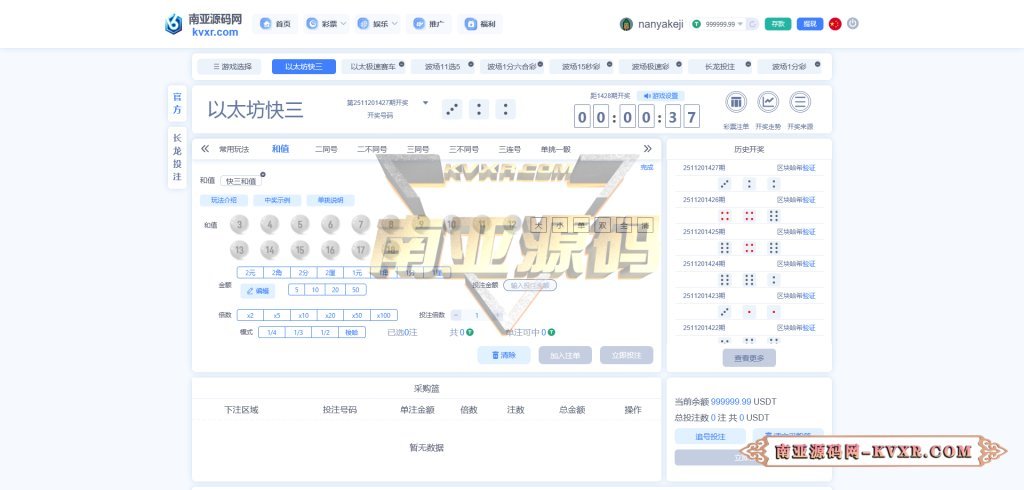The image size is (1024, 490).
Task: Open the 单挑说明 explanation
Action: tap(330, 201)
